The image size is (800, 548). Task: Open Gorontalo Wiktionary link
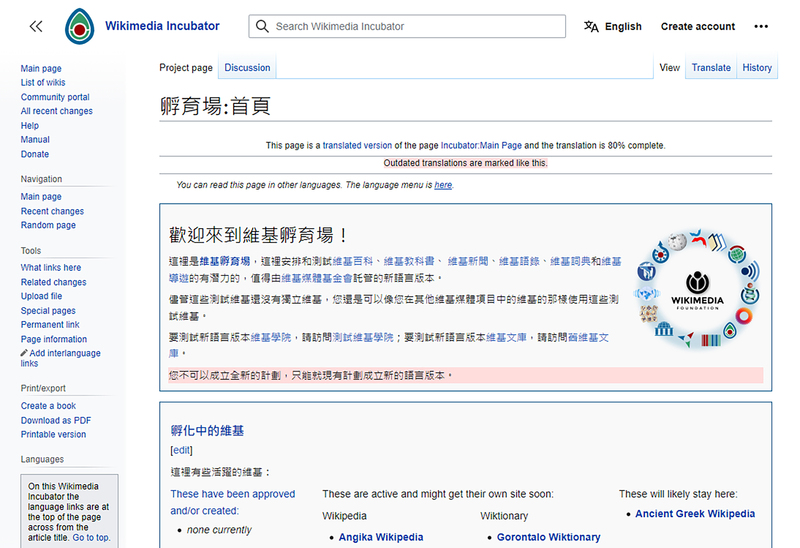click(x=548, y=537)
